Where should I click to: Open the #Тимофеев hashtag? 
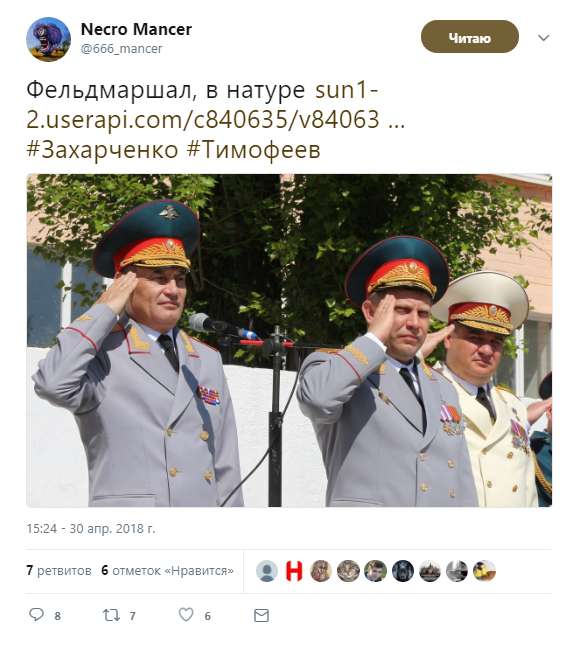point(253,149)
